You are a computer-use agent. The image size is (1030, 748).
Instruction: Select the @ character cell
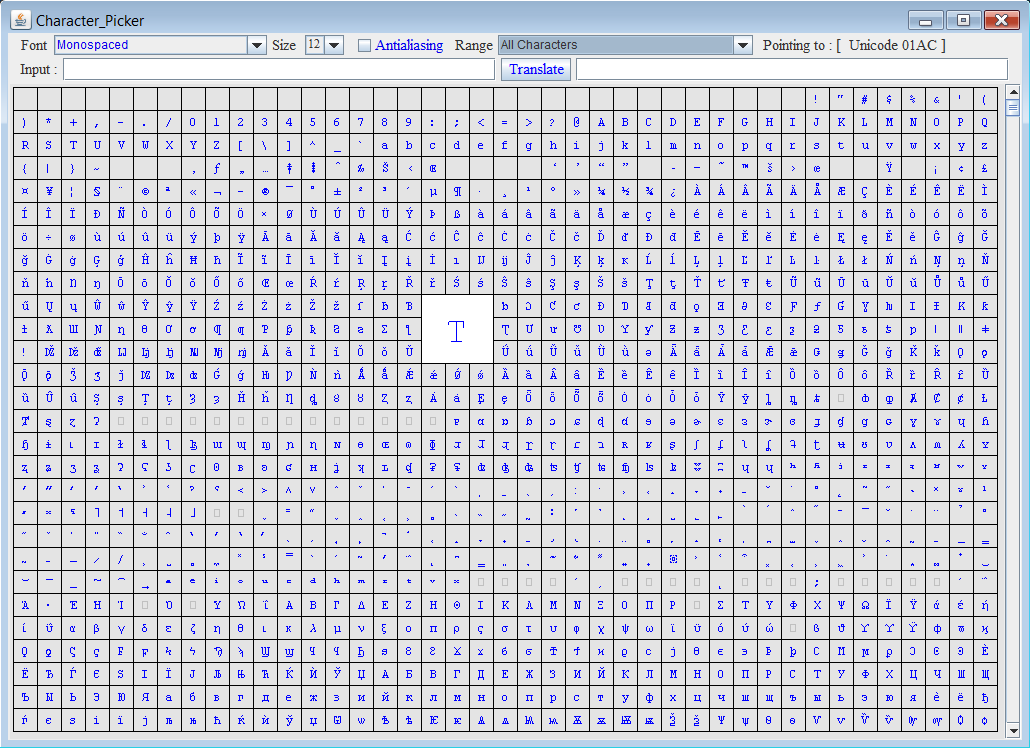[577, 122]
